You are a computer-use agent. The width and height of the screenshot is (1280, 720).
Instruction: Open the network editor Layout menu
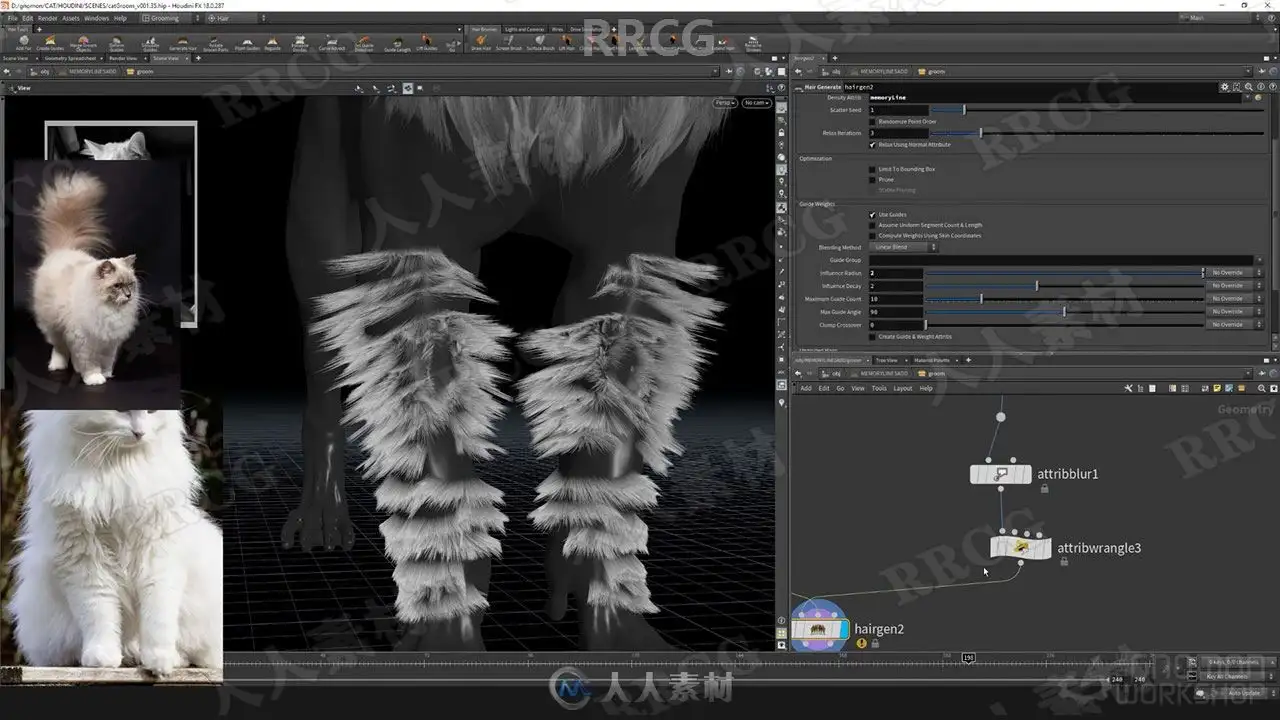902,388
